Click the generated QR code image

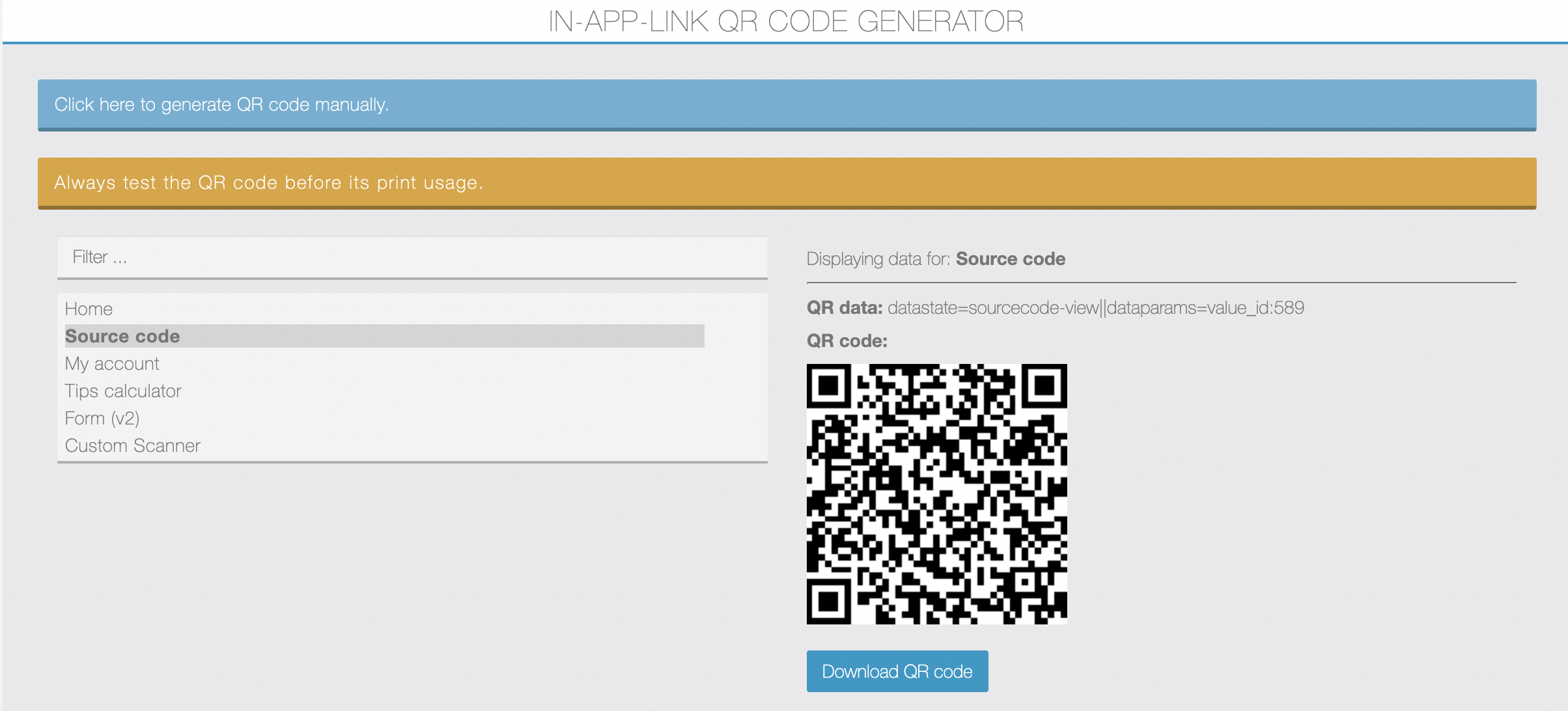(936, 494)
